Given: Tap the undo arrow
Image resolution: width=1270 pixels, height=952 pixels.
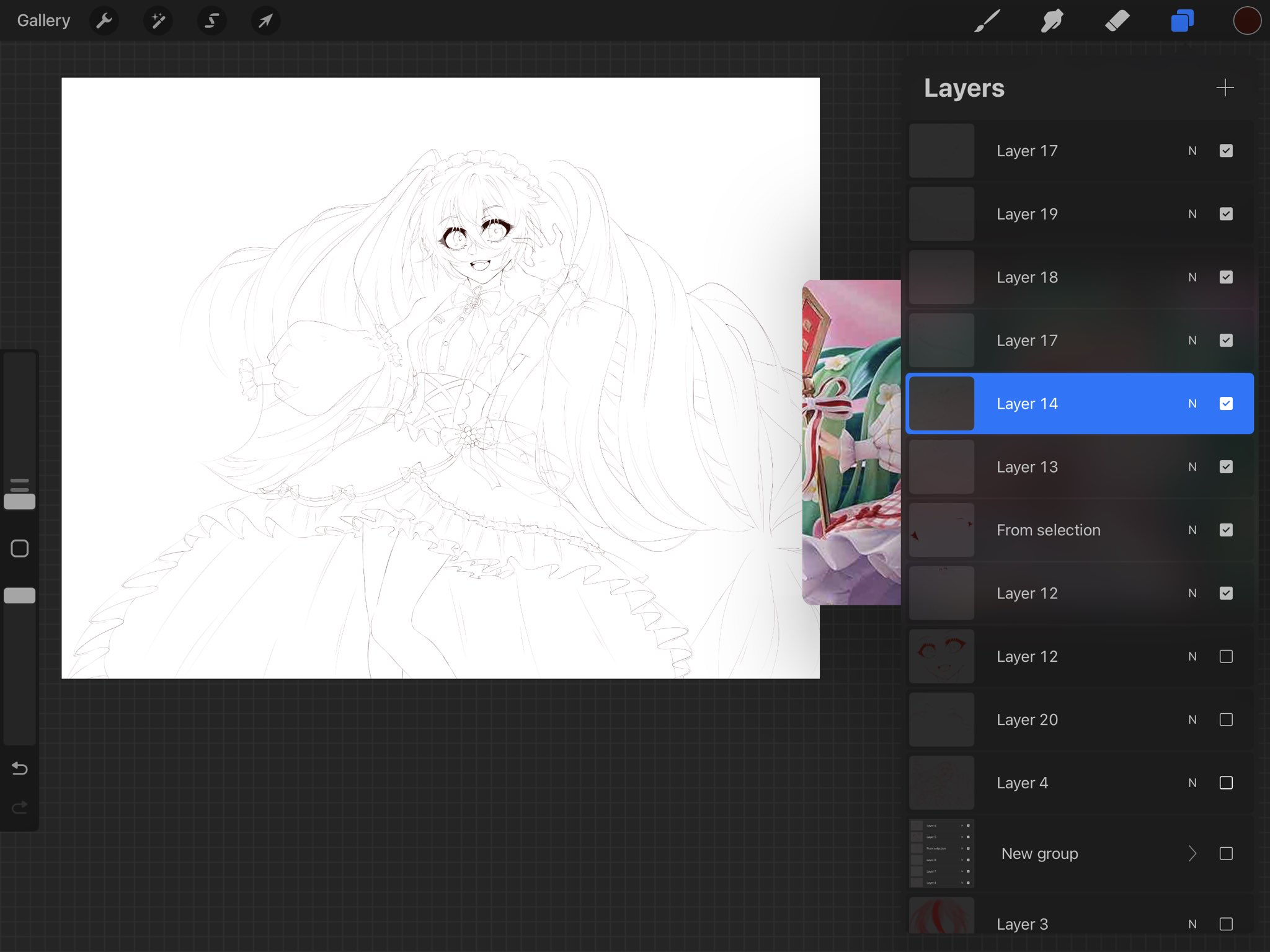Looking at the screenshot, I should [x=20, y=768].
